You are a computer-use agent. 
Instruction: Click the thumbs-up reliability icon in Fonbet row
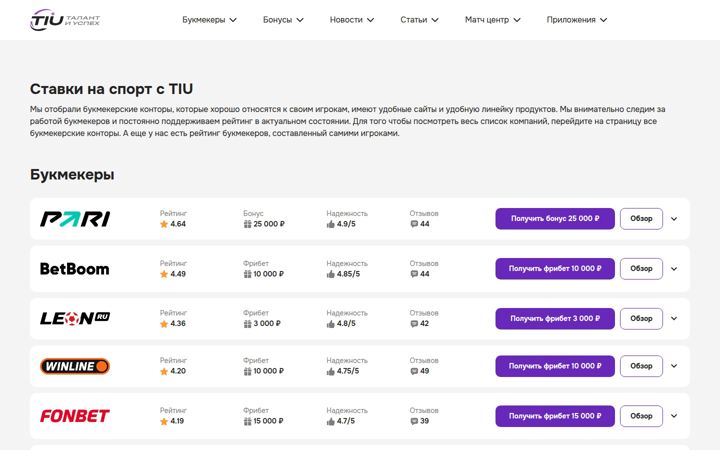(x=331, y=421)
